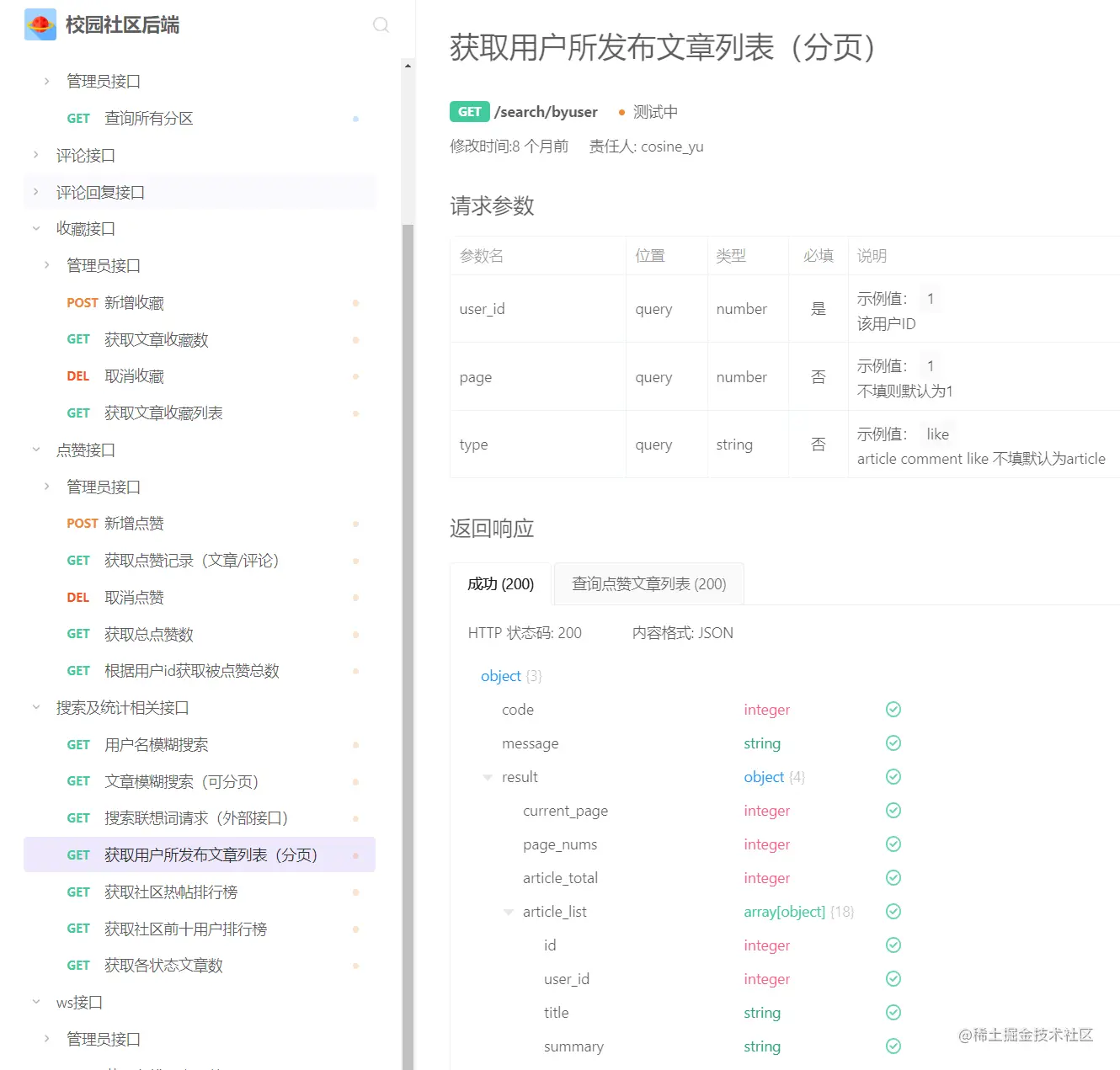This screenshot has width=1120, height=1070.
Task: Click the check icon in user_id response row
Action: coord(893,979)
